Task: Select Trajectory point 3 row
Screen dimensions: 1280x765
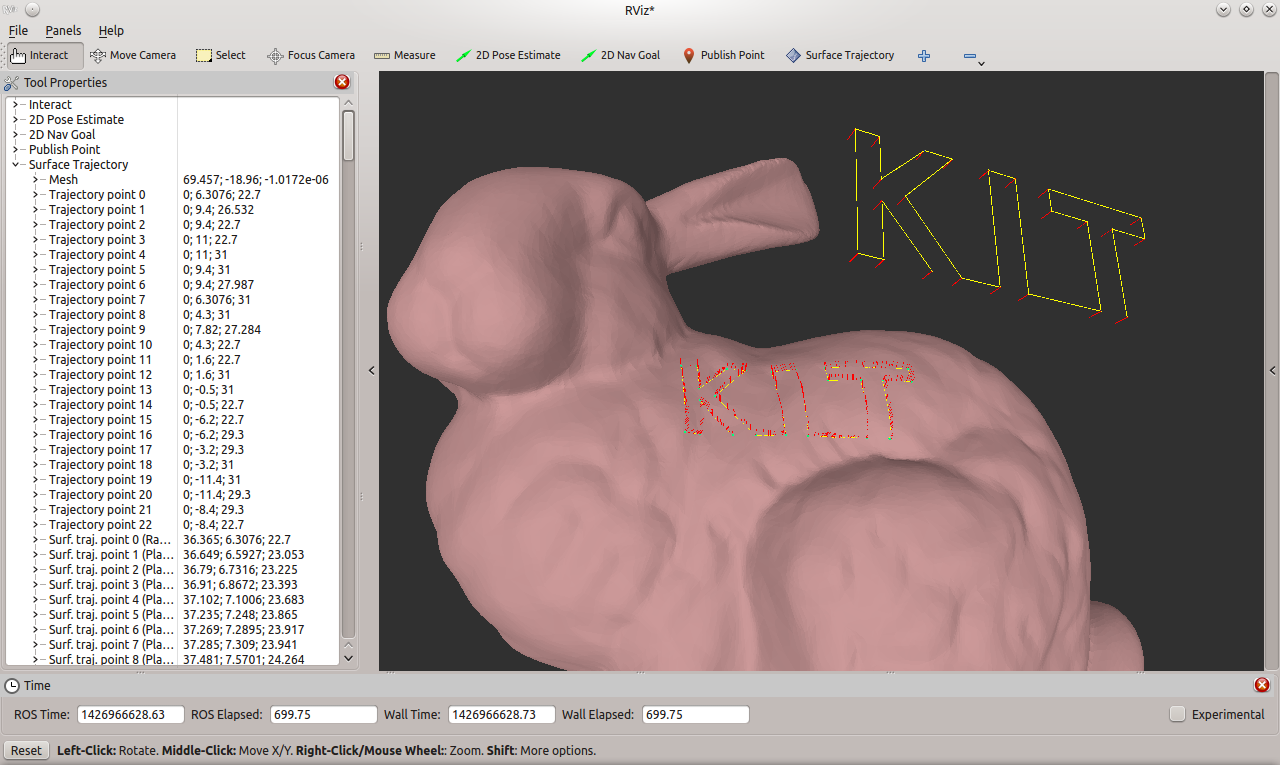Action: 172,240
